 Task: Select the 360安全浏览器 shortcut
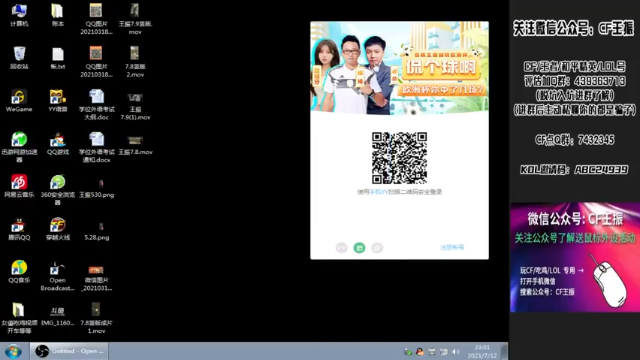pyautogui.click(x=58, y=190)
